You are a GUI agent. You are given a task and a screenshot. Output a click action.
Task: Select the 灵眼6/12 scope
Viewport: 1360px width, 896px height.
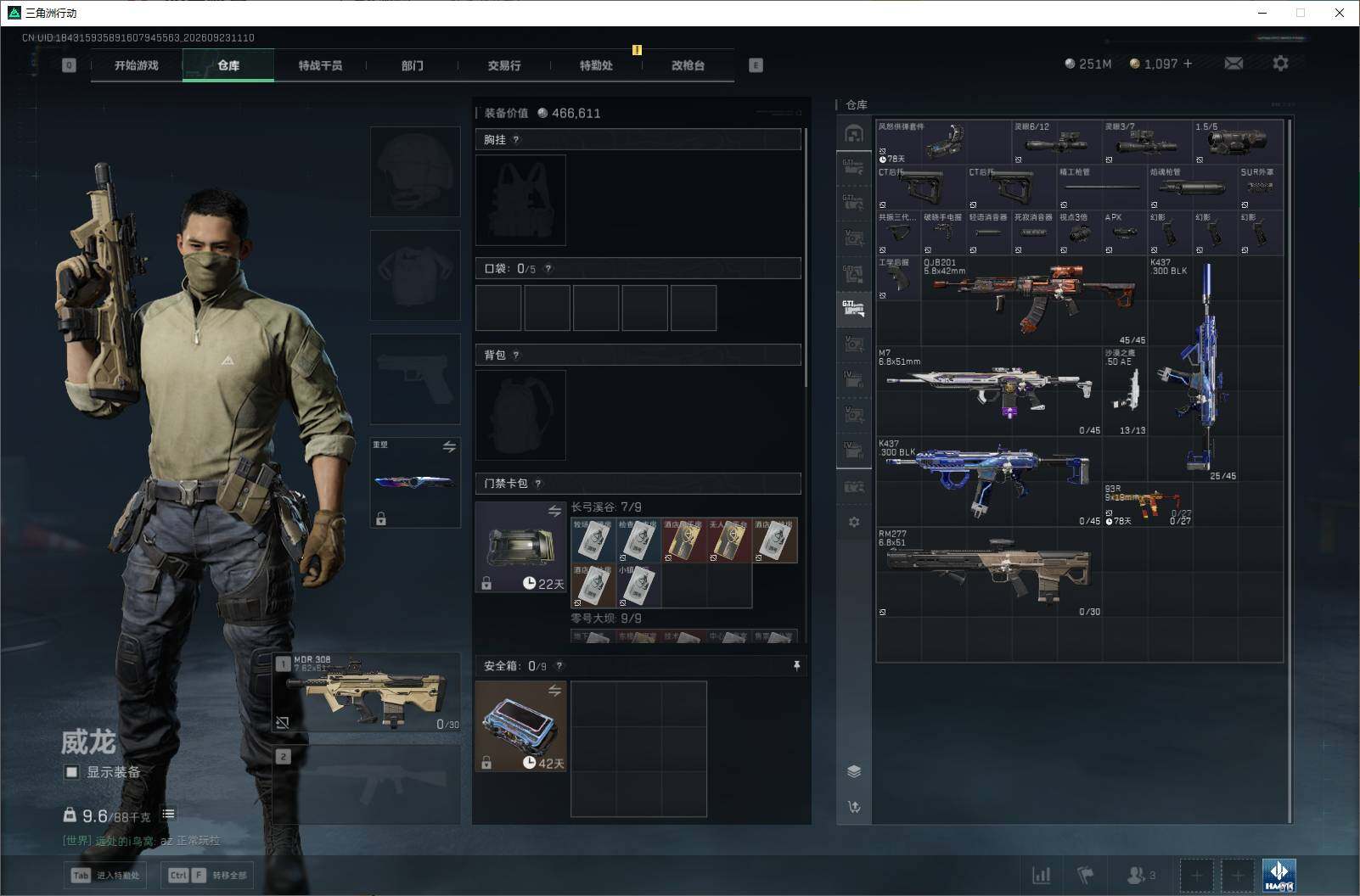pos(1057,143)
